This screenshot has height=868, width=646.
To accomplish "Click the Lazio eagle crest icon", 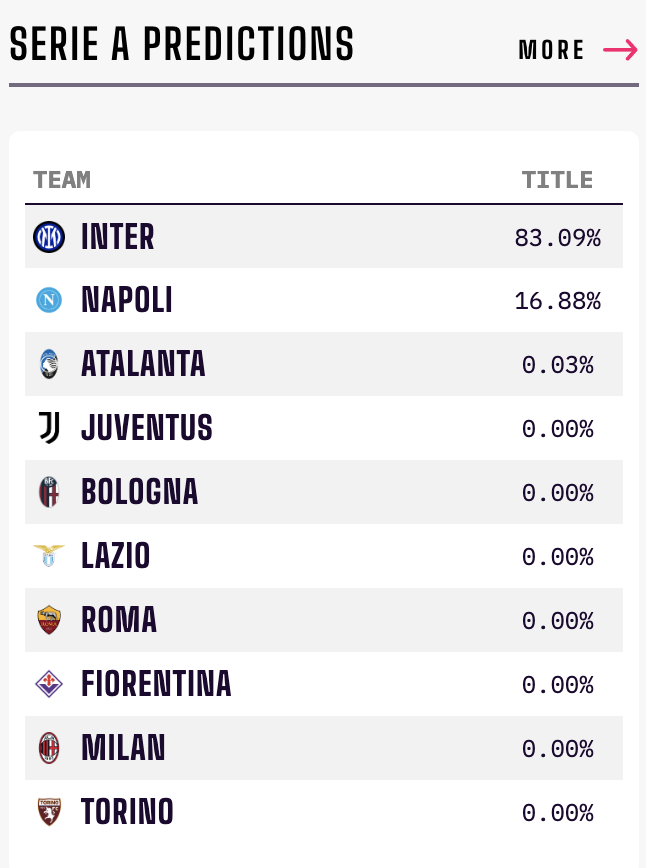I will (49, 556).
